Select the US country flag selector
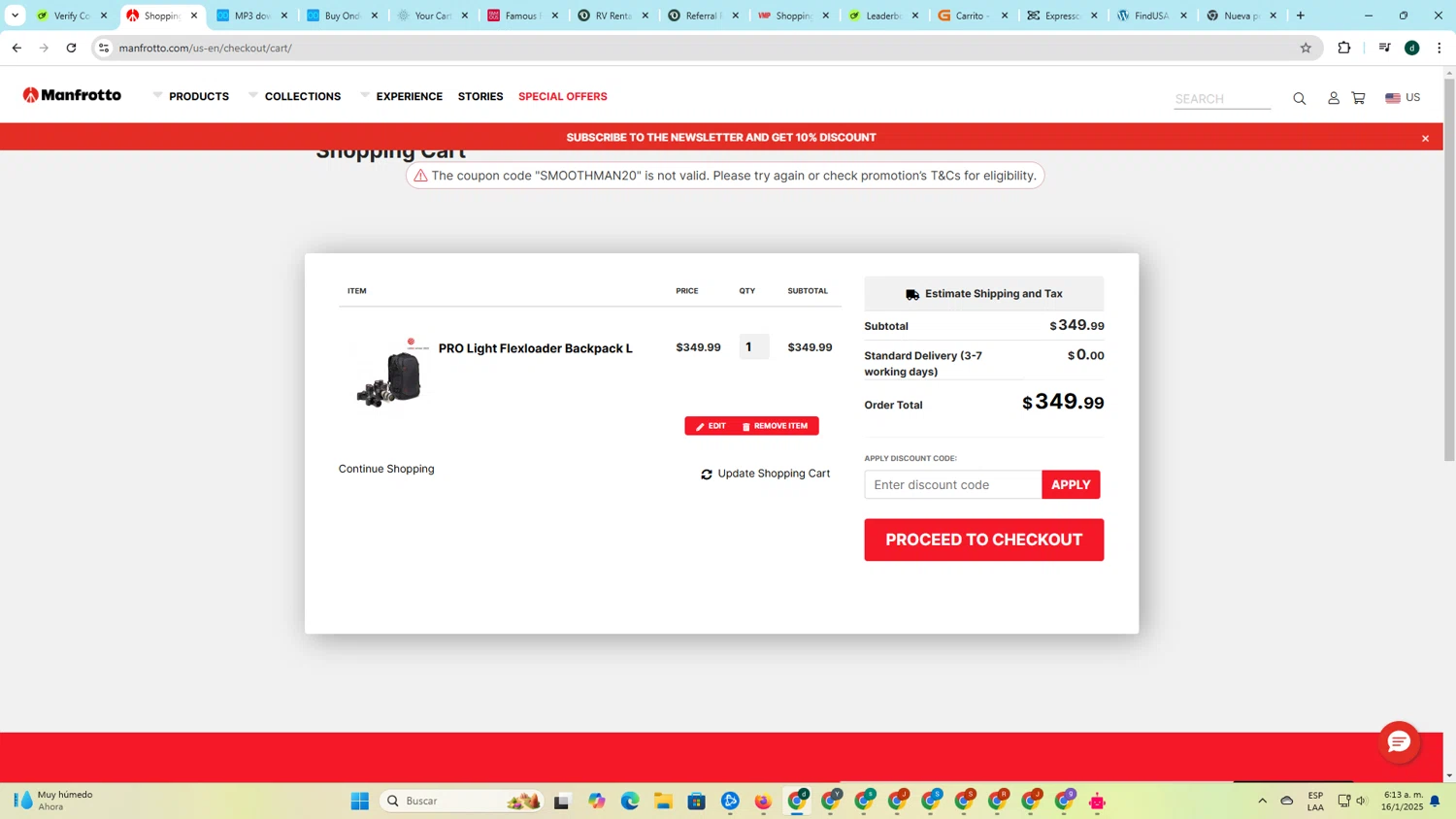This screenshot has height=819, width=1456. (1402, 97)
